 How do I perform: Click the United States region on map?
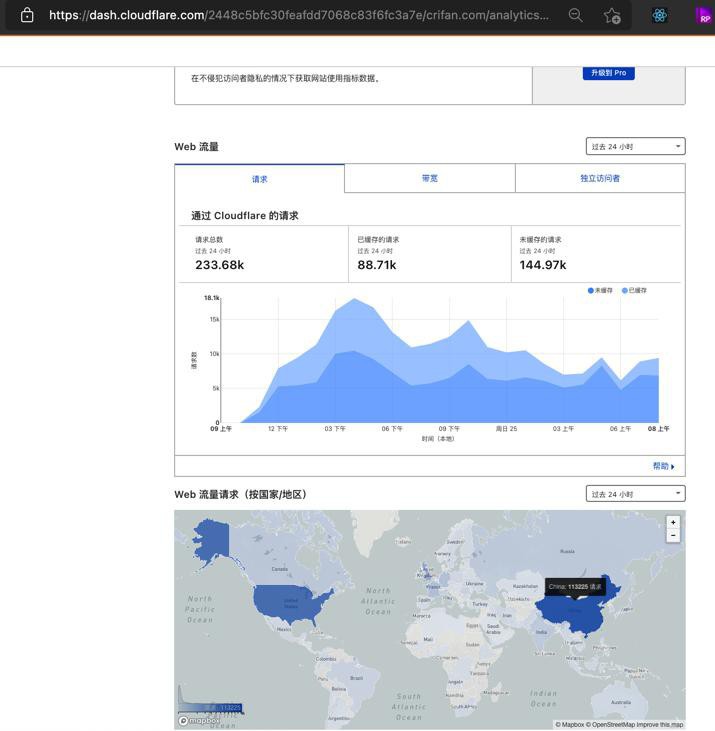(290, 603)
